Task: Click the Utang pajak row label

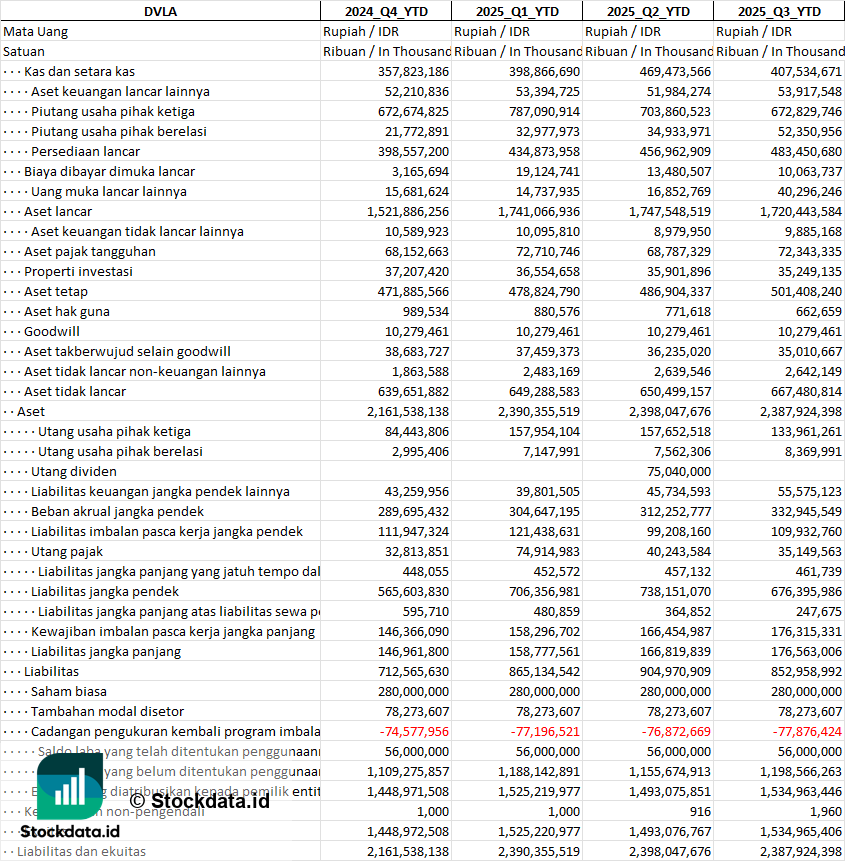Action: click(x=66, y=552)
